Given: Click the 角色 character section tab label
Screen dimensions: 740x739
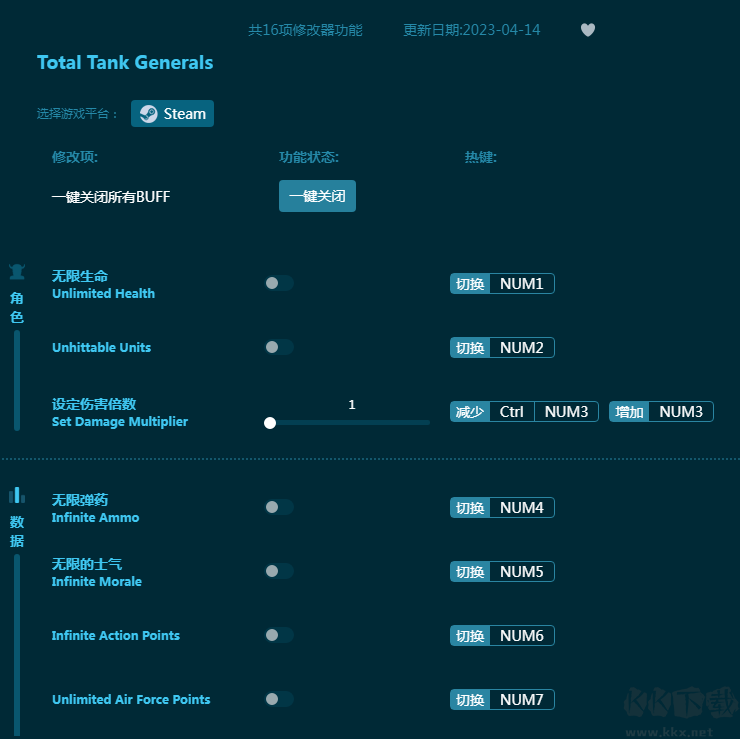Looking at the screenshot, I should 17,308.
